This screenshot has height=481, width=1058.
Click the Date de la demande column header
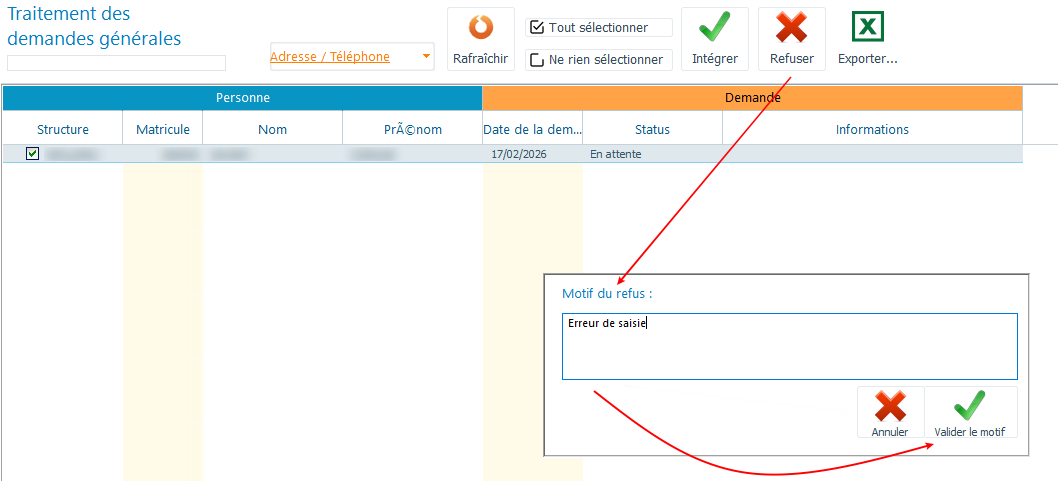click(x=532, y=130)
